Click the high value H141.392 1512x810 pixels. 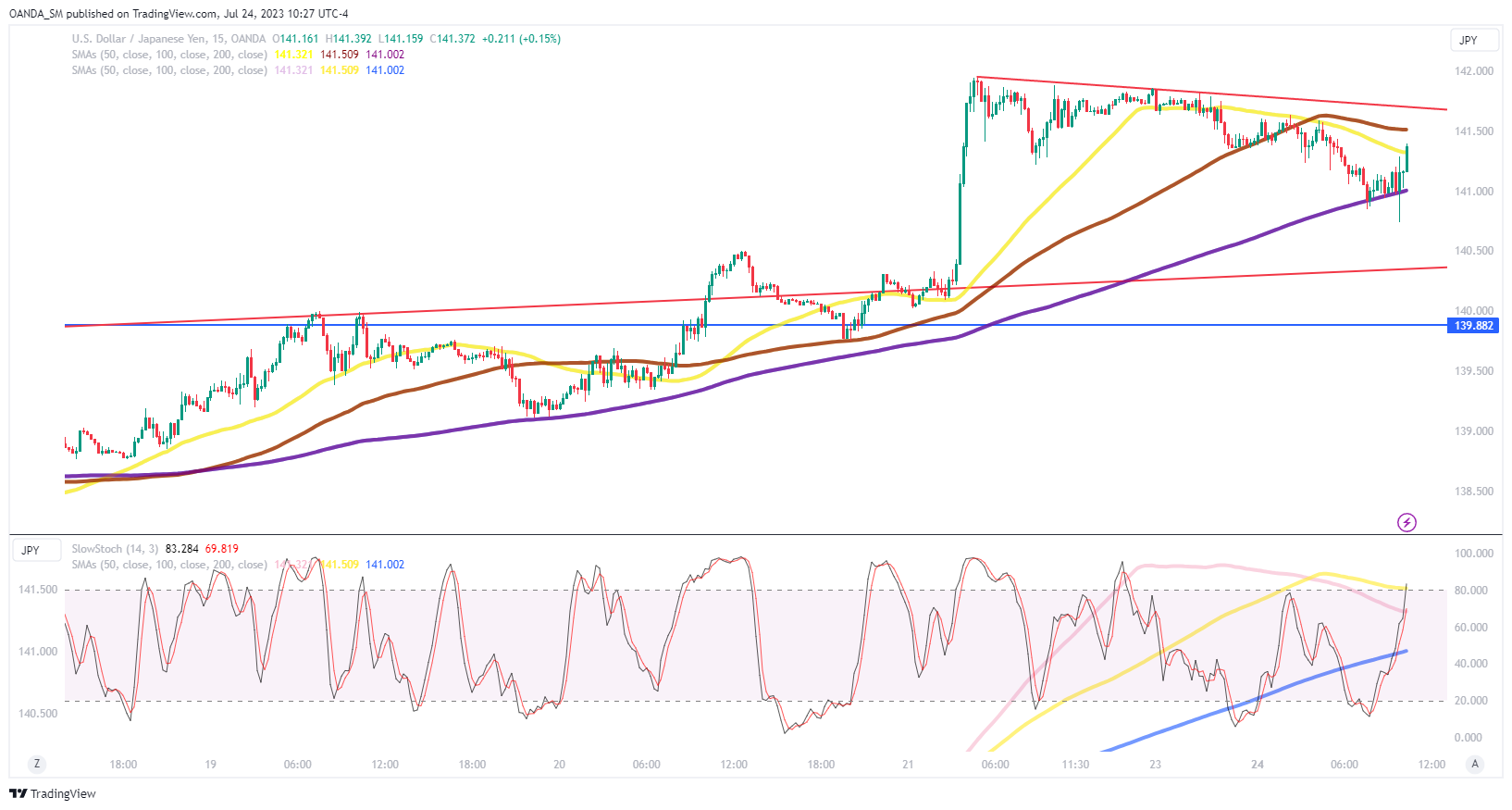(349, 39)
